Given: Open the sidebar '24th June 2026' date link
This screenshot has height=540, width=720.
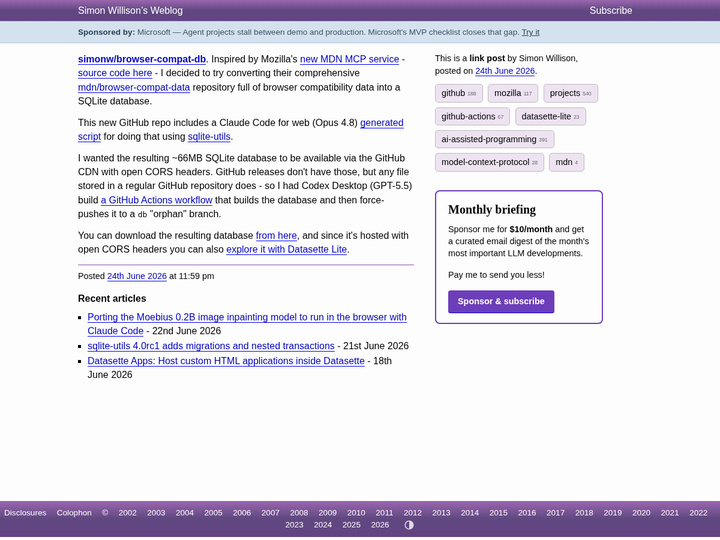Looking at the screenshot, I should (x=505, y=71).
